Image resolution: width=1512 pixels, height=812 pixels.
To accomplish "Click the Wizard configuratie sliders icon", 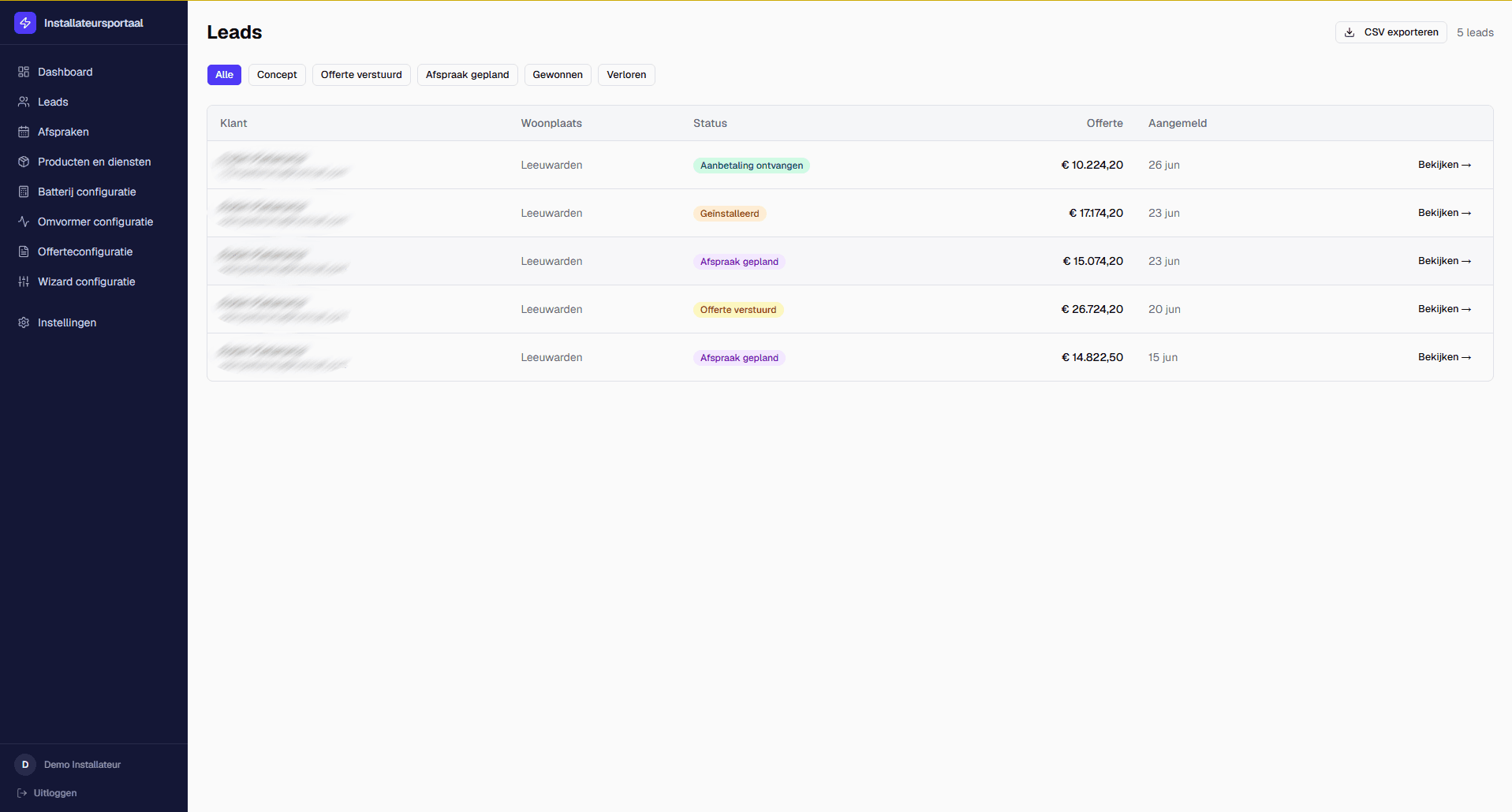I will (x=24, y=281).
